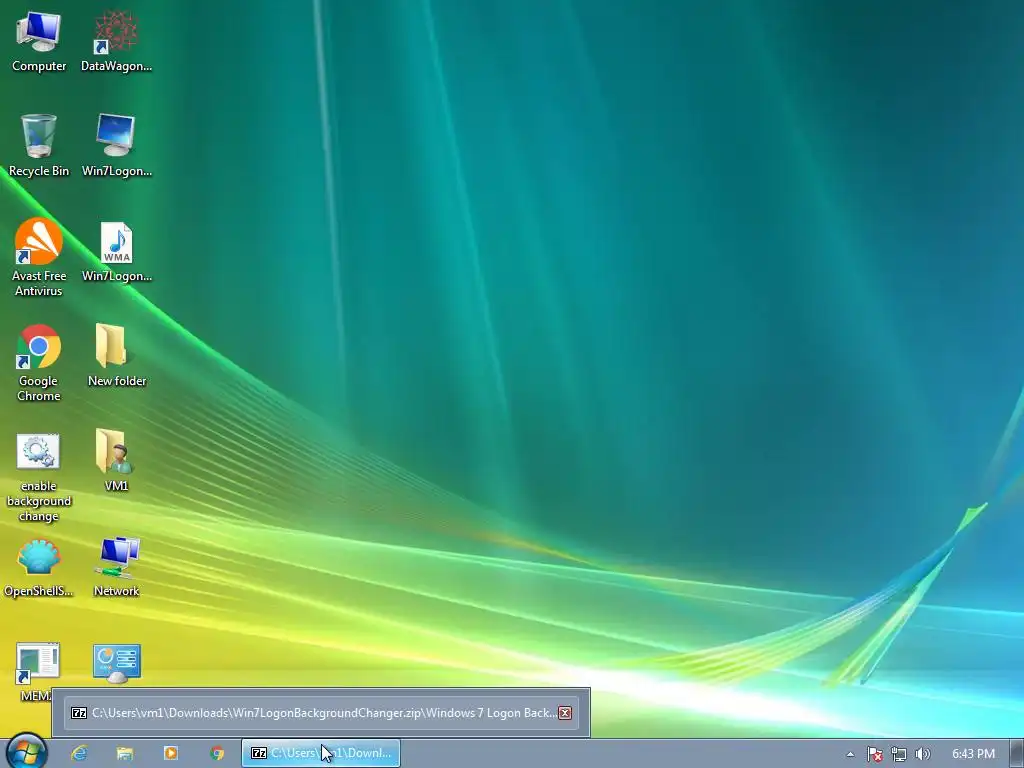Open the network tray icon
This screenshot has width=1024, height=768.
899,754
